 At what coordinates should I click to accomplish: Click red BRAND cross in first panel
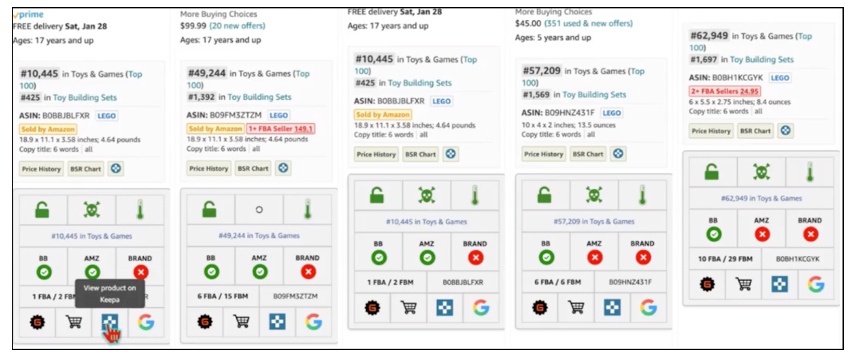(141, 272)
